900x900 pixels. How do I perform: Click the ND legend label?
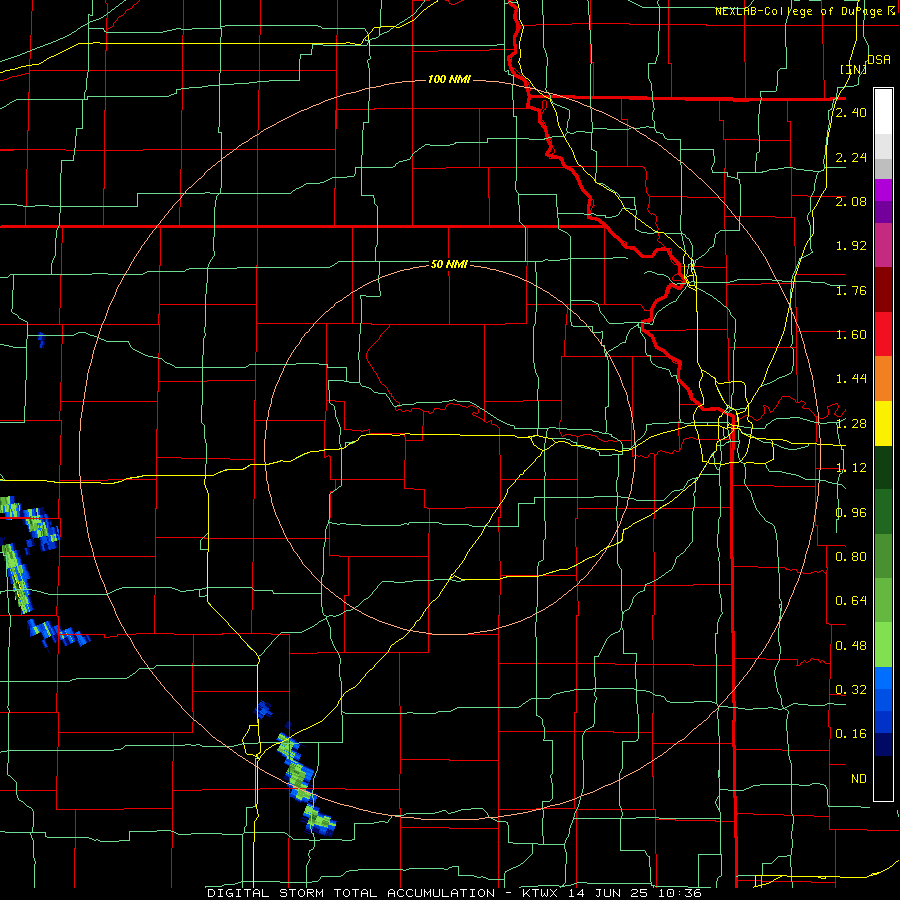[859, 779]
